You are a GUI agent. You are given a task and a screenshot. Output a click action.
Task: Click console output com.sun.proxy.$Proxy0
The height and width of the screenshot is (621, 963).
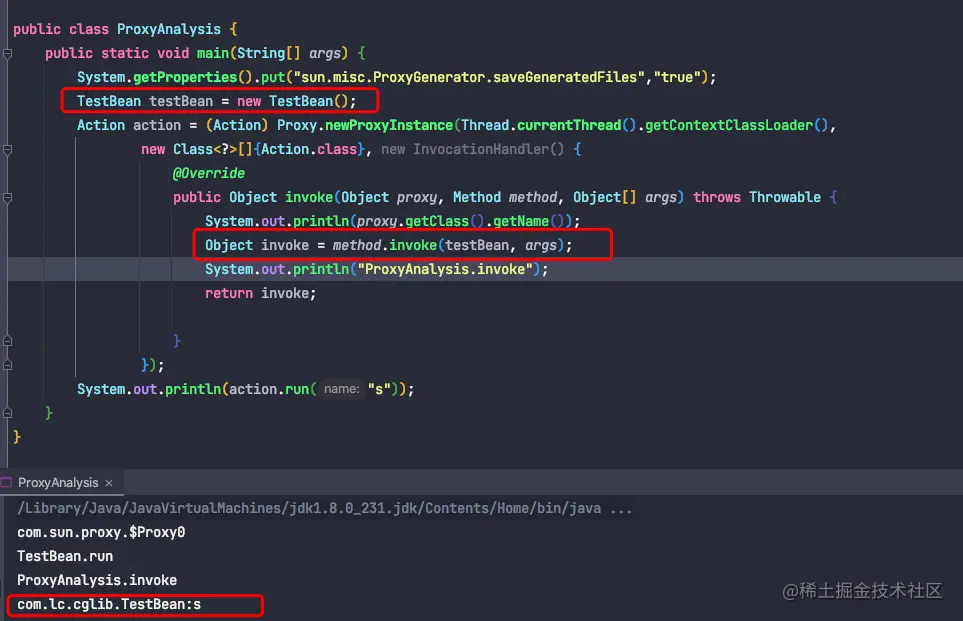(101, 533)
